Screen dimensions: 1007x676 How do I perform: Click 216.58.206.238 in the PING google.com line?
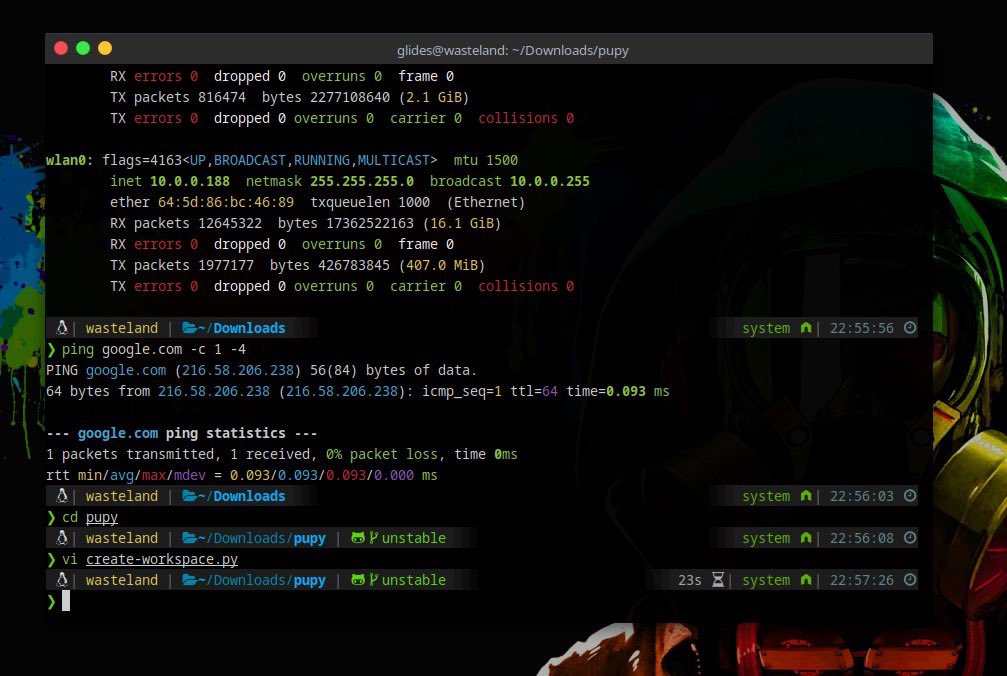pos(238,370)
